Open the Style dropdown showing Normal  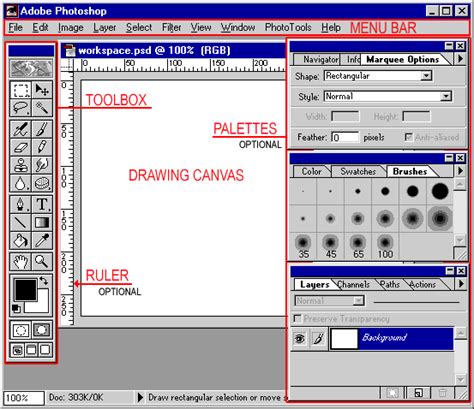point(446,97)
